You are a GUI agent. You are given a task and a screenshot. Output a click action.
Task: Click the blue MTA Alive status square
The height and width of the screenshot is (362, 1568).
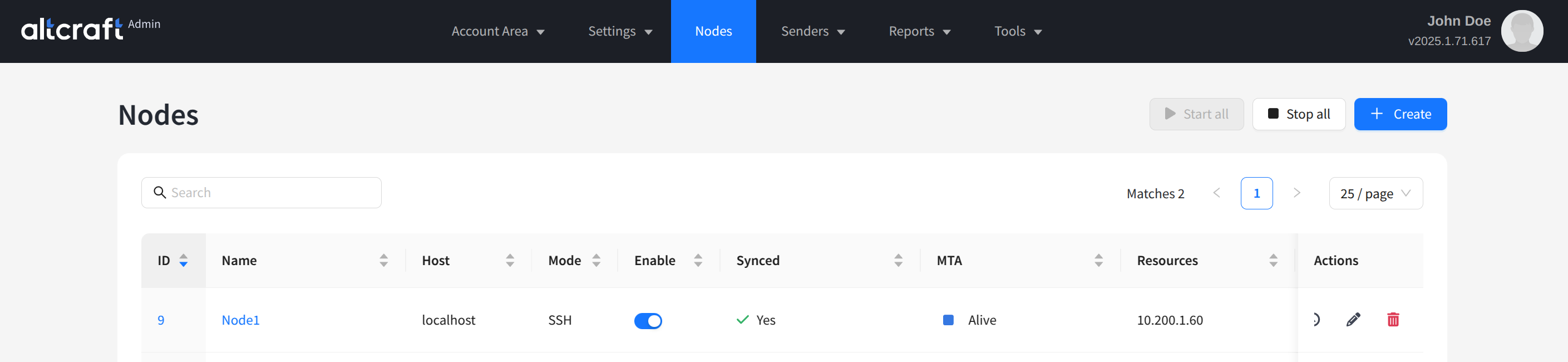click(948, 320)
